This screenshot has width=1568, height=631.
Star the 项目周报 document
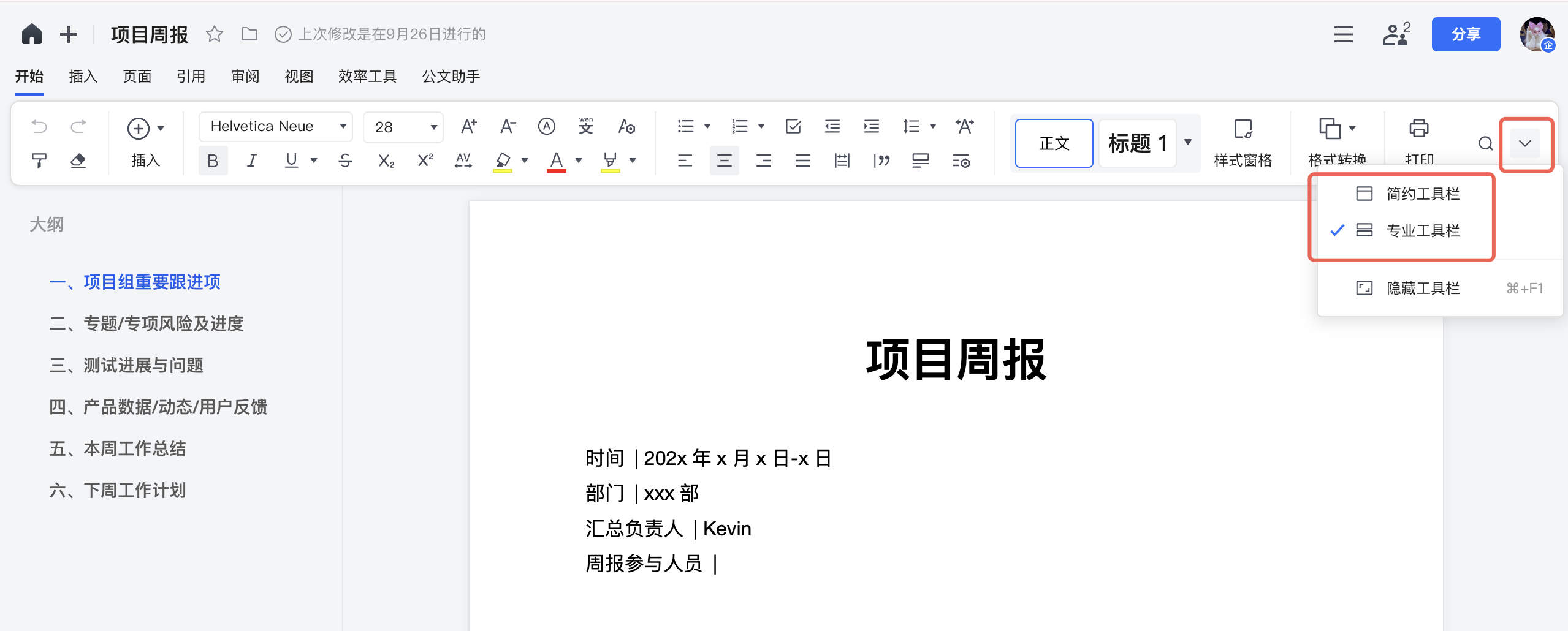click(x=214, y=34)
